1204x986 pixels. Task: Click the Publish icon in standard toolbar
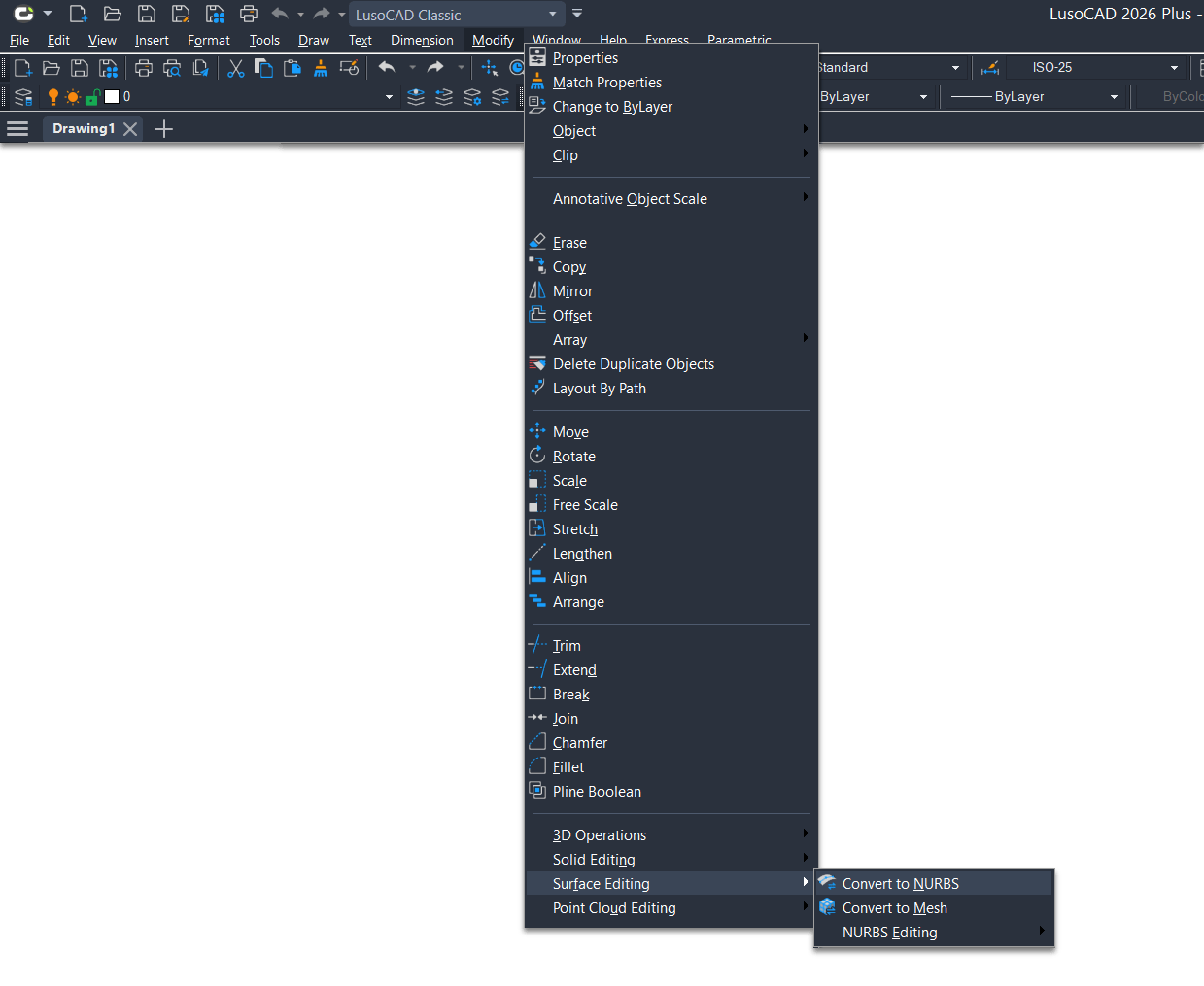tap(200, 68)
